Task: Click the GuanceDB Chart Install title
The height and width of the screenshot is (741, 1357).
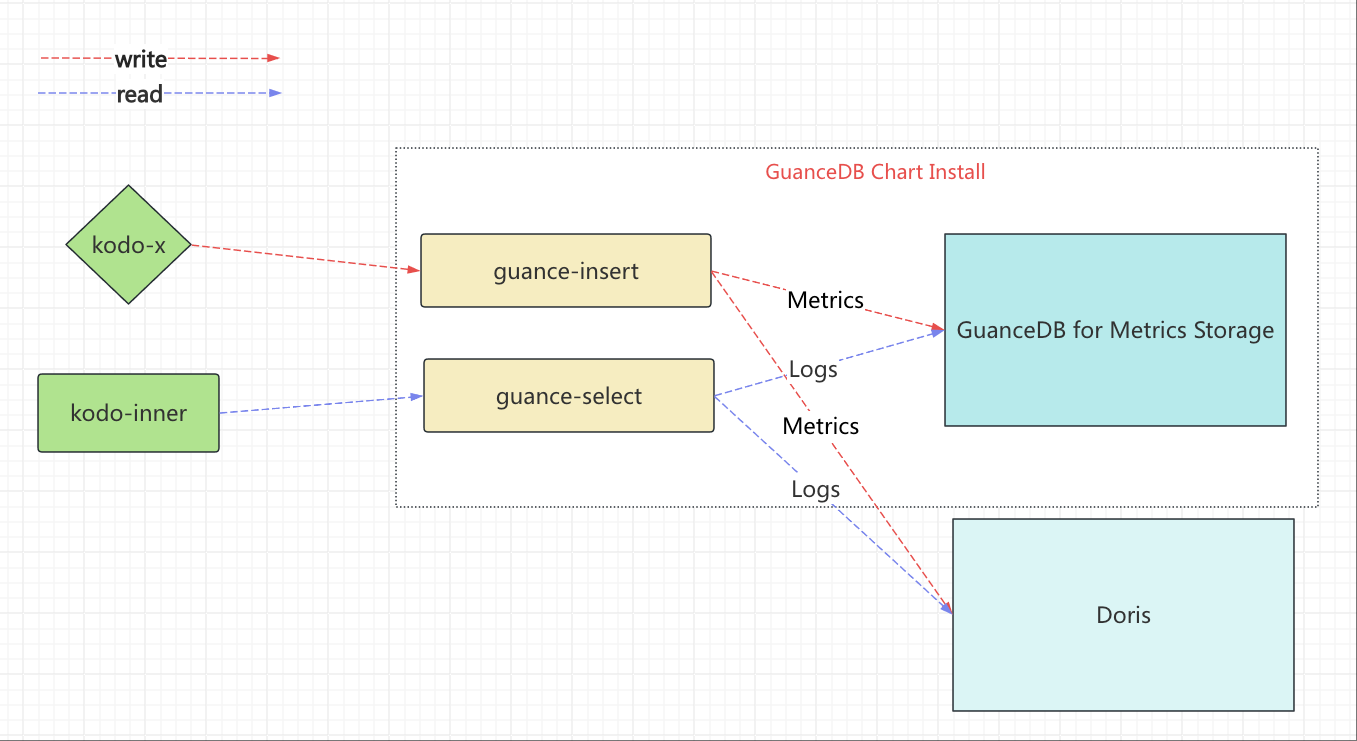Action: pos(875,171)
